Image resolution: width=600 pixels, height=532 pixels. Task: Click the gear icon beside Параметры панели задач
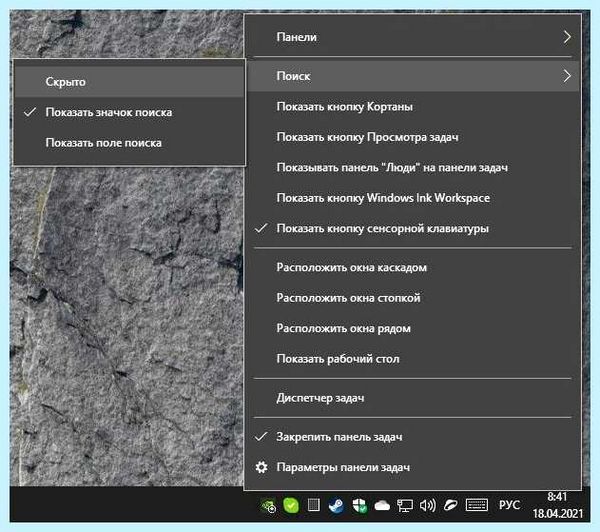pyautogui.click(x=261, y=467)
